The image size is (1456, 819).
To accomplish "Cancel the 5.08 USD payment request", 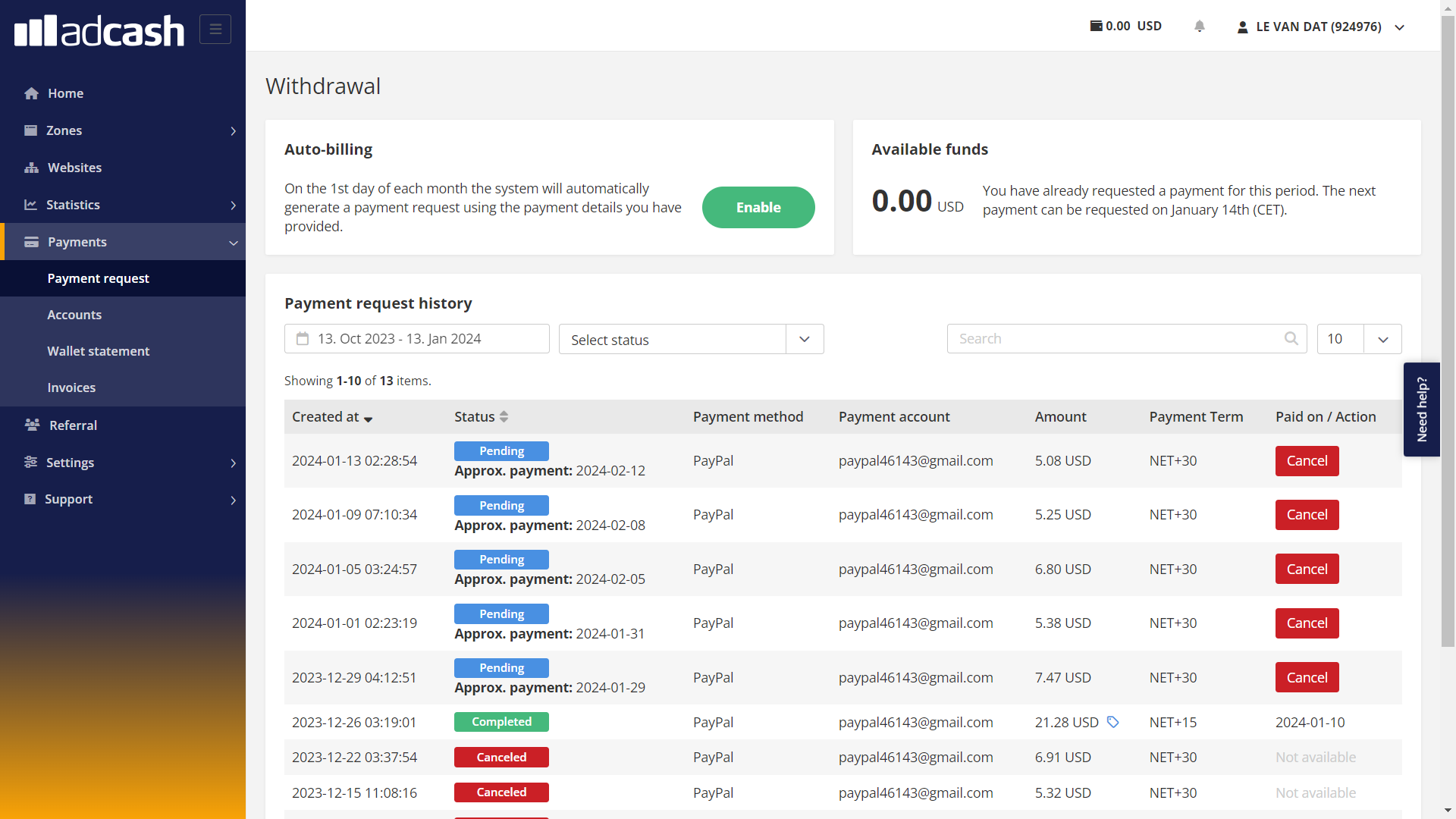I will pos(1307,460).
